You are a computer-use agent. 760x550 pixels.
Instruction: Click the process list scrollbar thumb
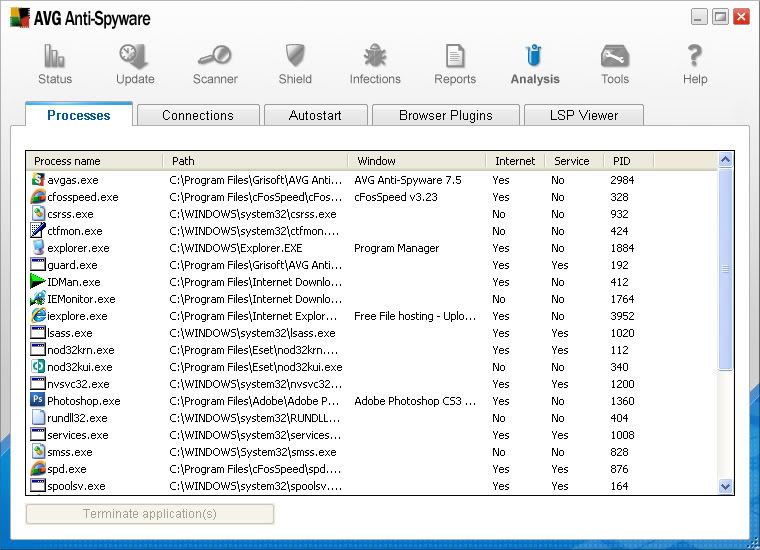[725, 269]
